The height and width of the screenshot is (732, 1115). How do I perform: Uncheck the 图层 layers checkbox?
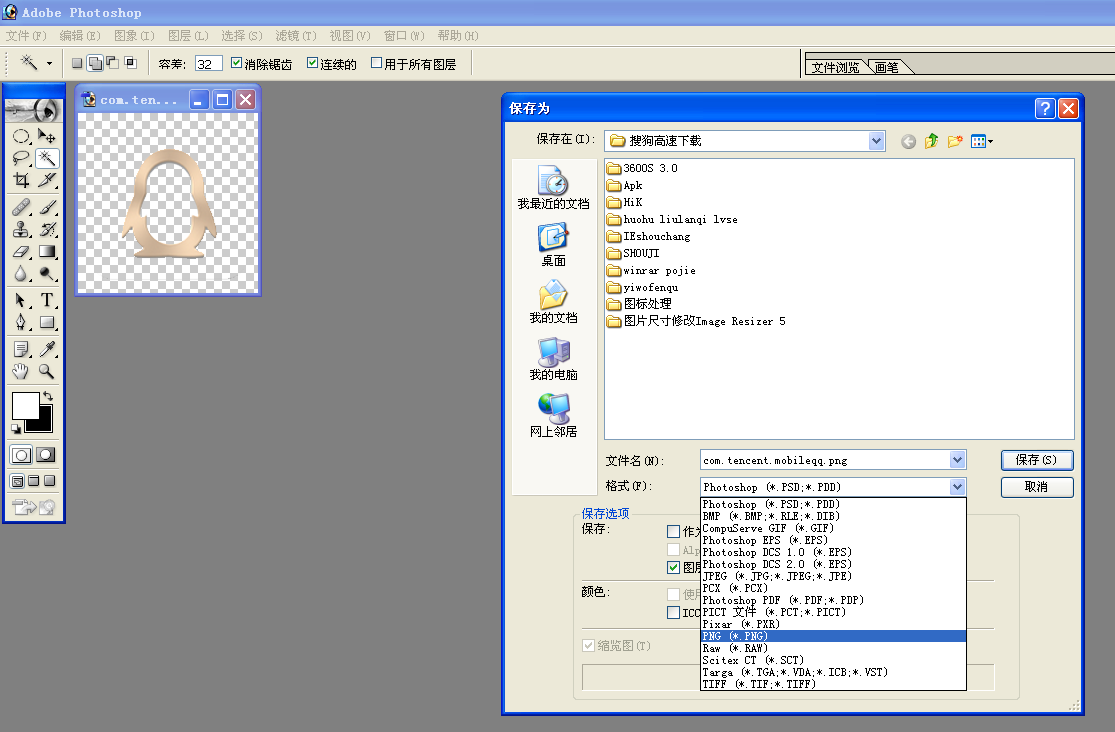tap(673, 567)
